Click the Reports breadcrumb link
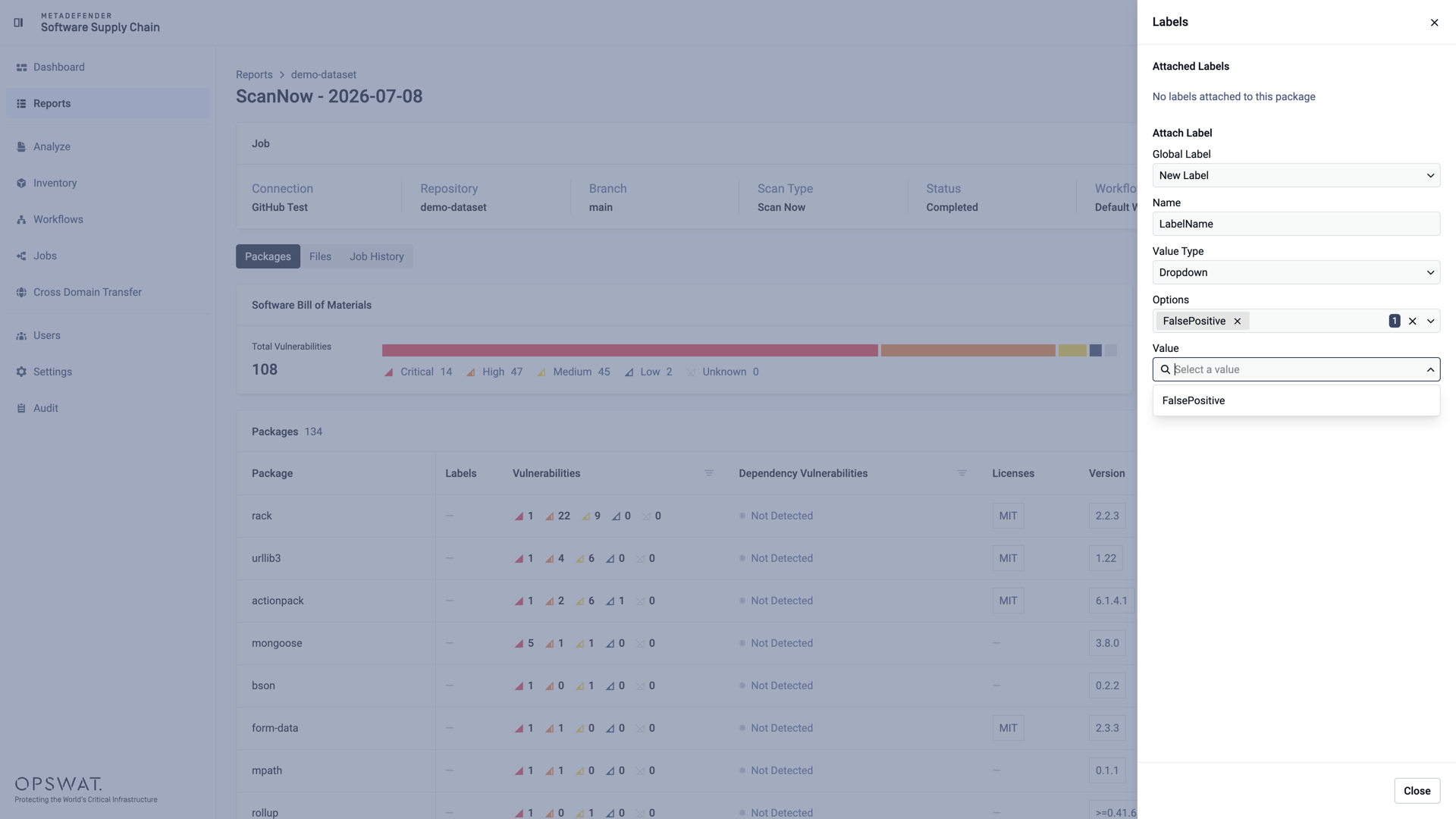This screenshot has height=819, width=1456. coord(254,75)
